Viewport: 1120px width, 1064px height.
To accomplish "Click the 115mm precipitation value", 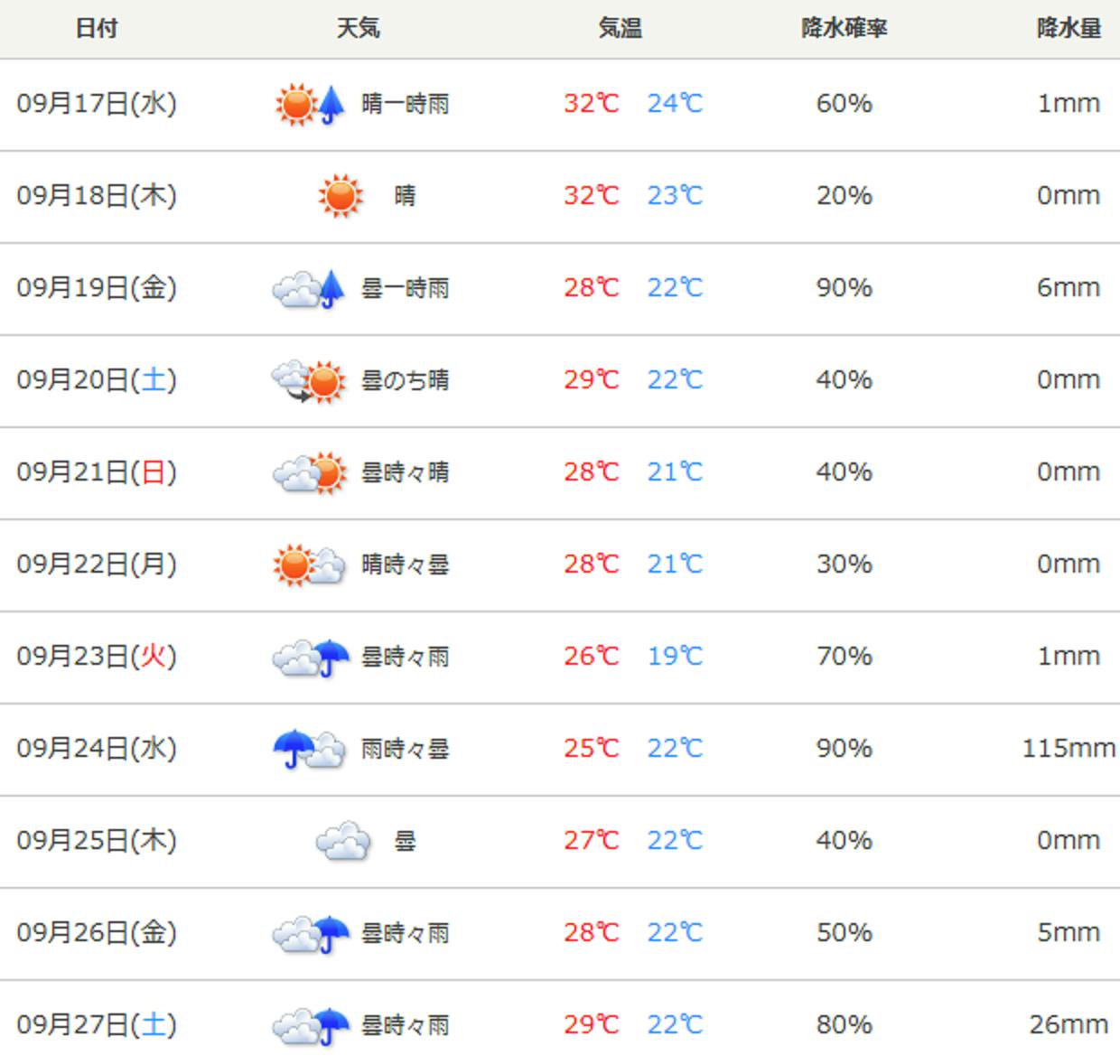I will click(1069, 749).
